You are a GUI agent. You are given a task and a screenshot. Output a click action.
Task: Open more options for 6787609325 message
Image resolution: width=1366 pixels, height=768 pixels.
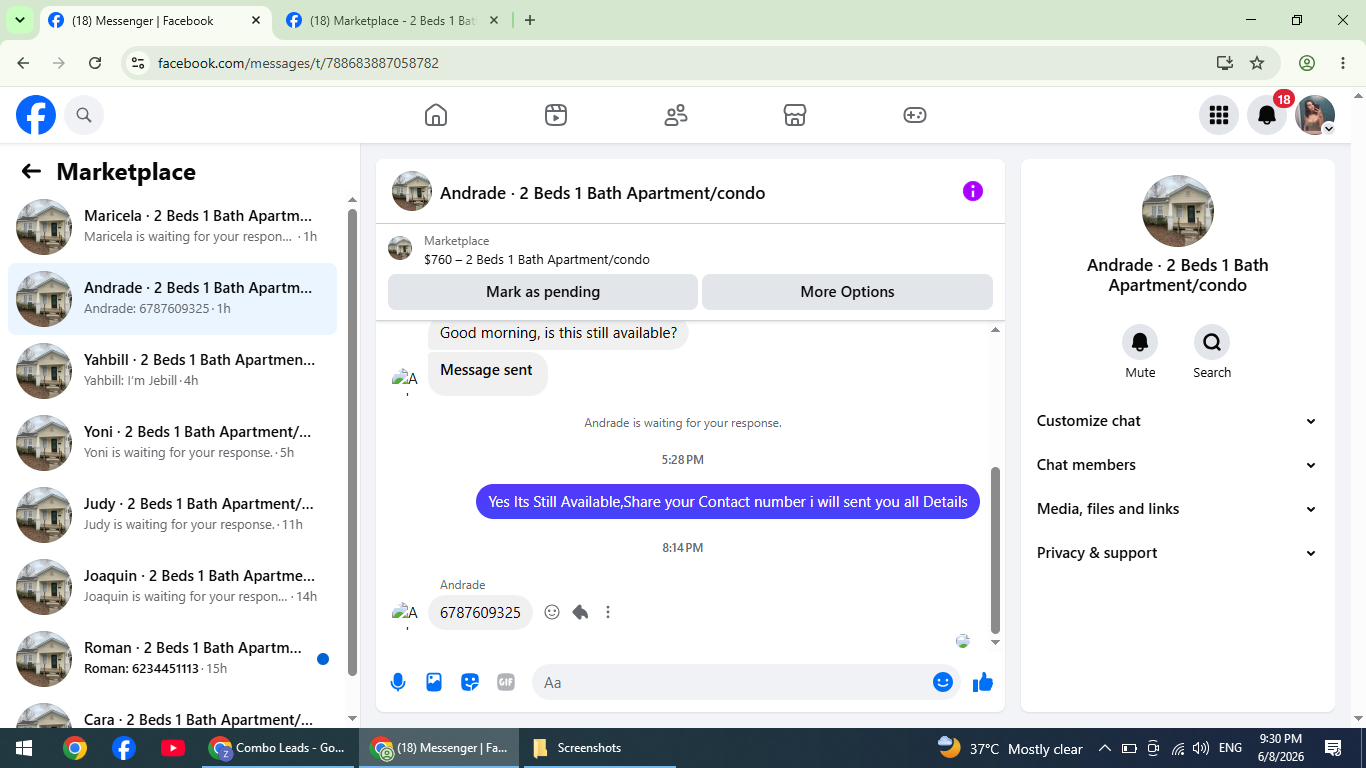(608, 612)
